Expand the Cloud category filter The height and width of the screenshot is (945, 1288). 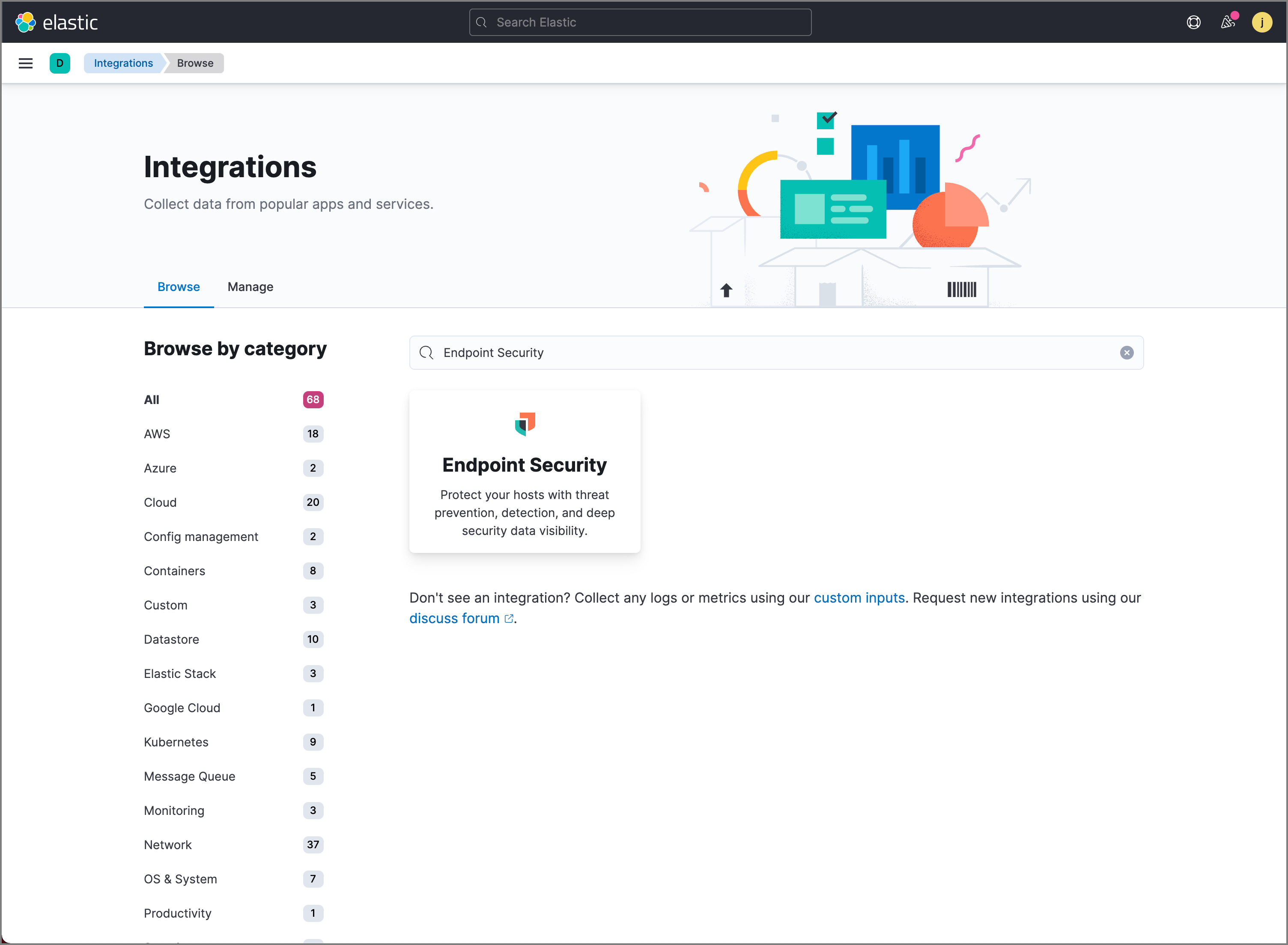[160, 502]
